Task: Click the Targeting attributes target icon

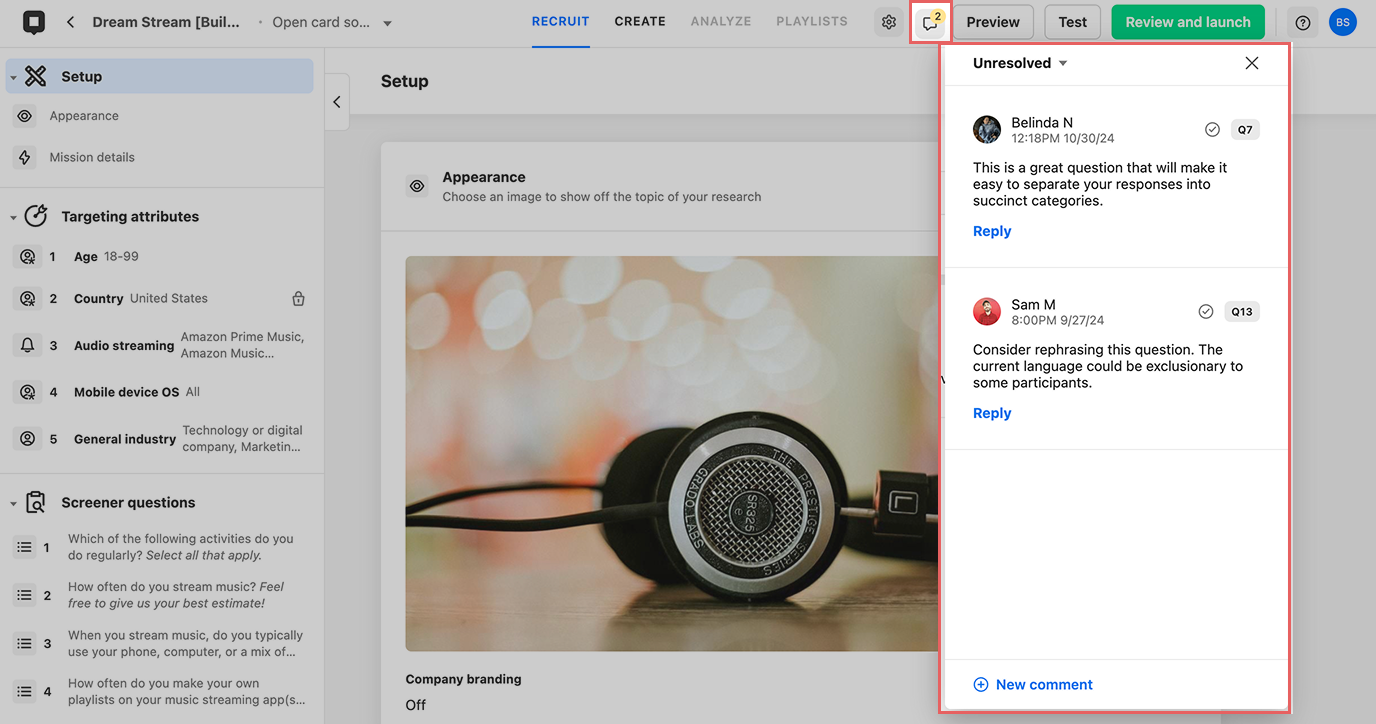Action: (x=36, y=216)
